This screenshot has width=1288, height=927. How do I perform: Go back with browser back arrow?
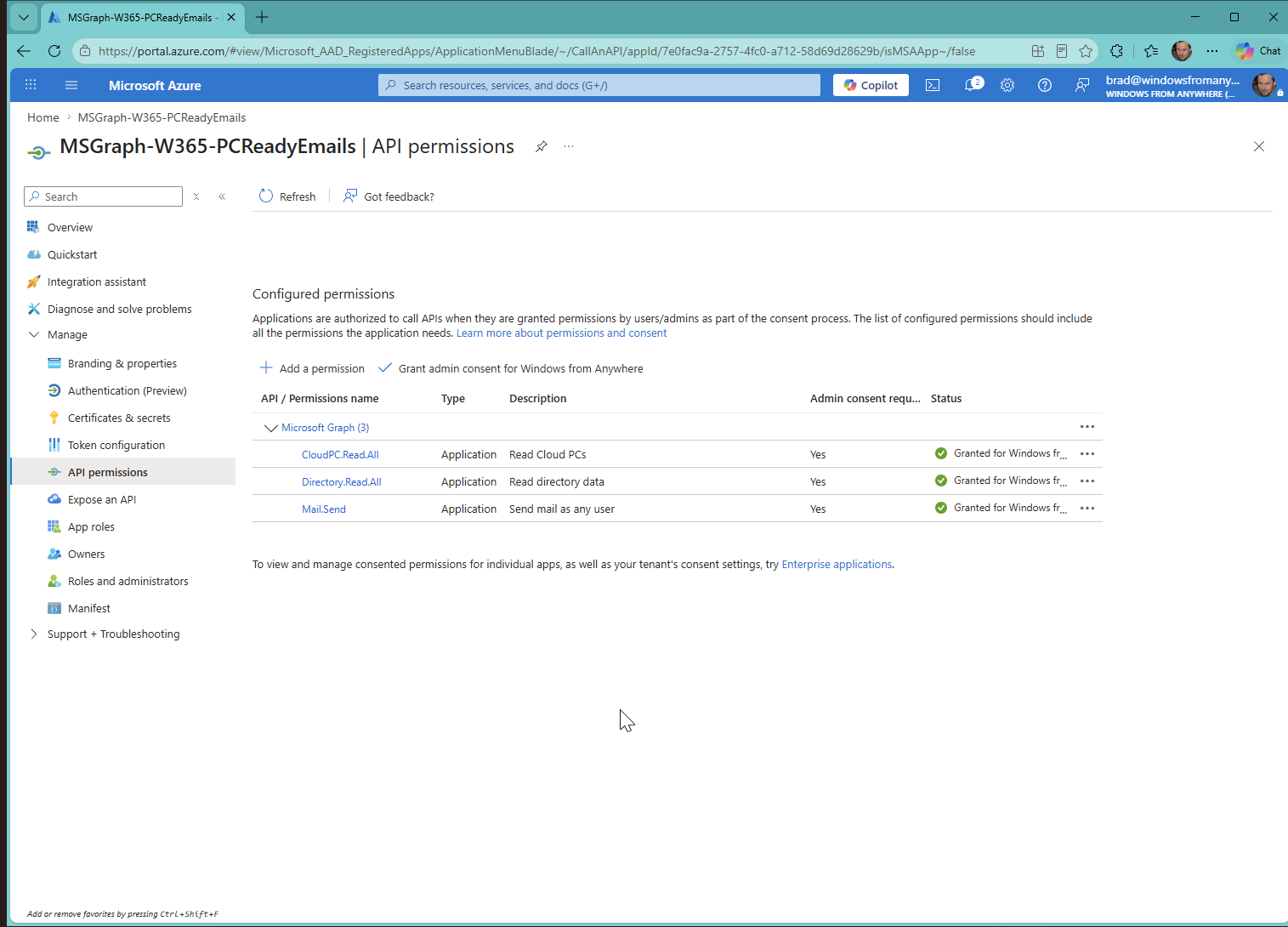pos(24,51)
